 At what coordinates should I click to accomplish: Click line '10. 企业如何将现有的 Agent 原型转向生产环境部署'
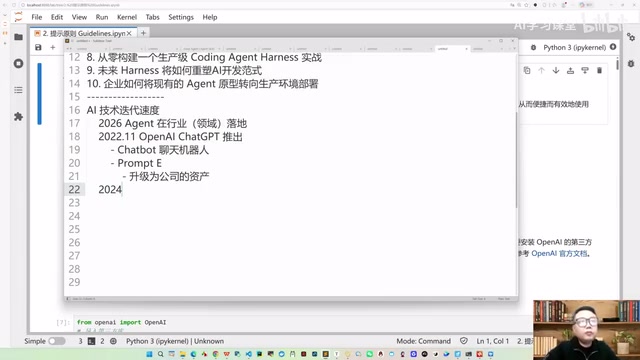202,84
